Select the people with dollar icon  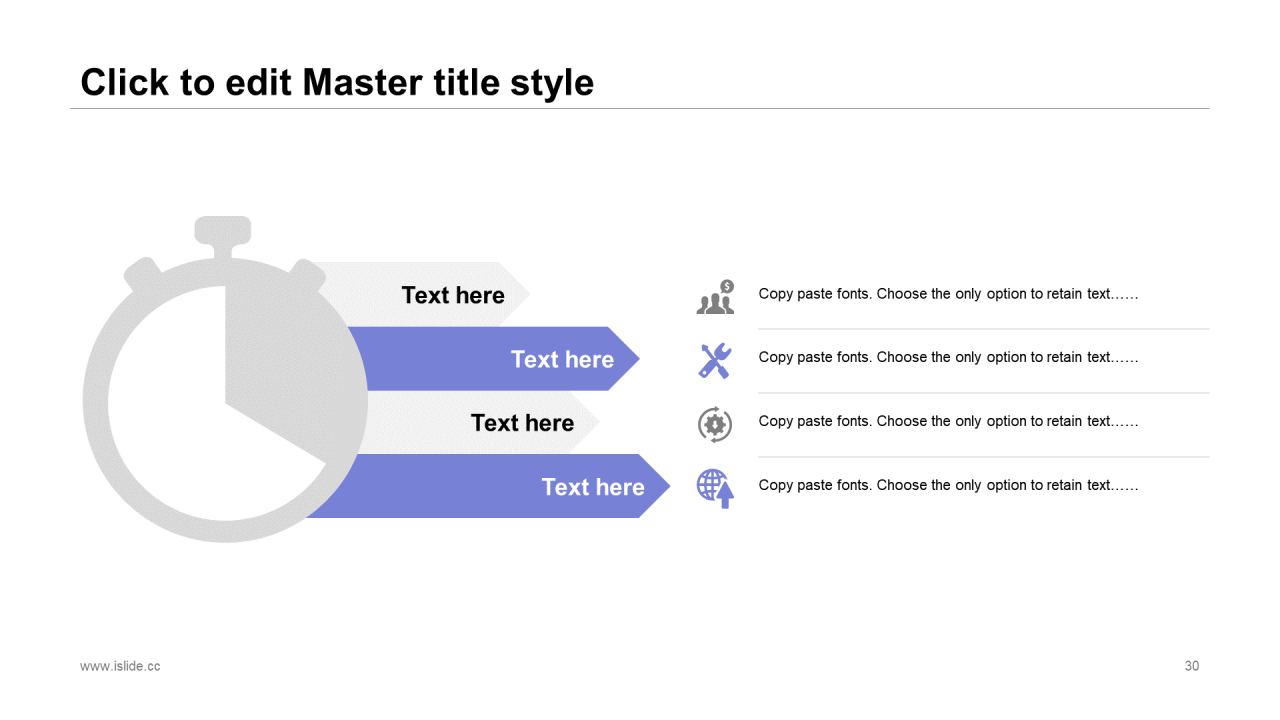(x=715, y=297)
